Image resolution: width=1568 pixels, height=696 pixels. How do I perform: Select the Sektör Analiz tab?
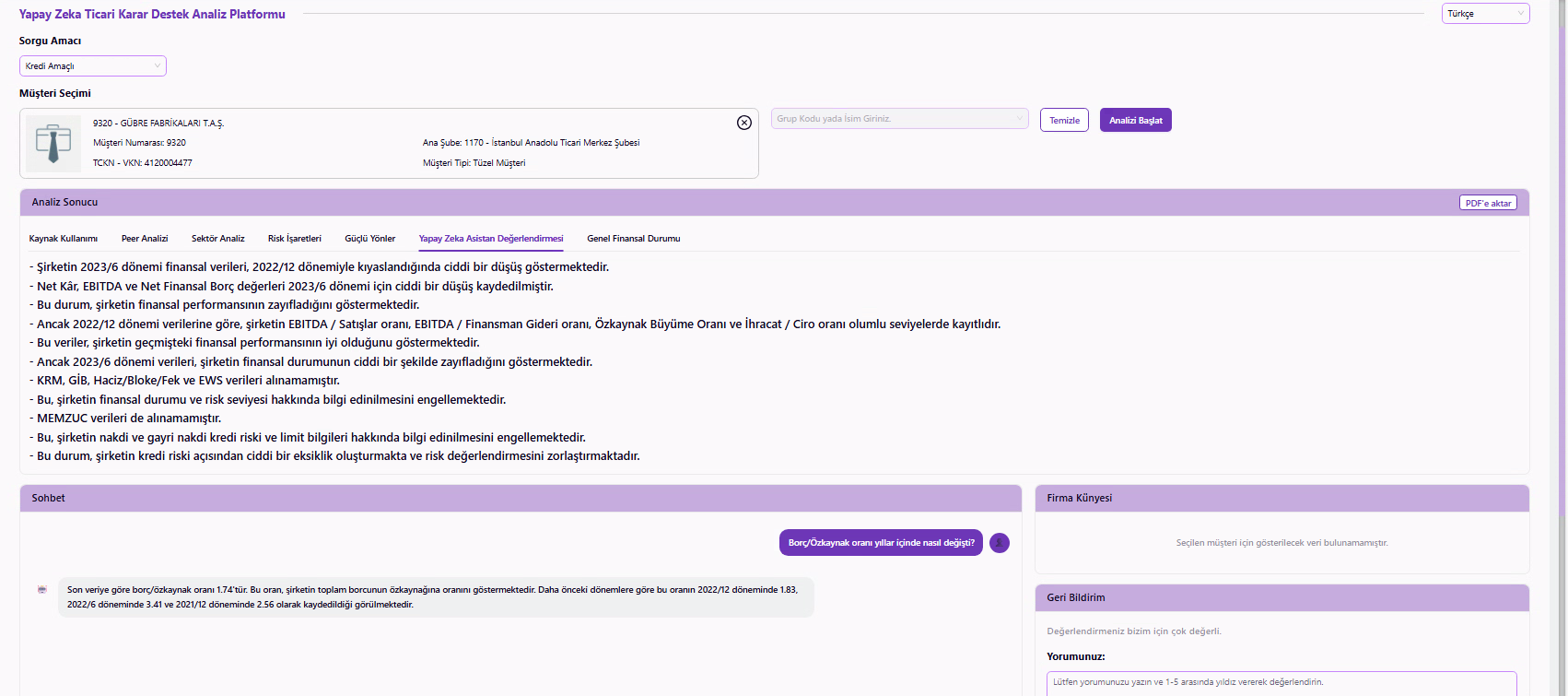pyautogui.click(x=218, y=239)
